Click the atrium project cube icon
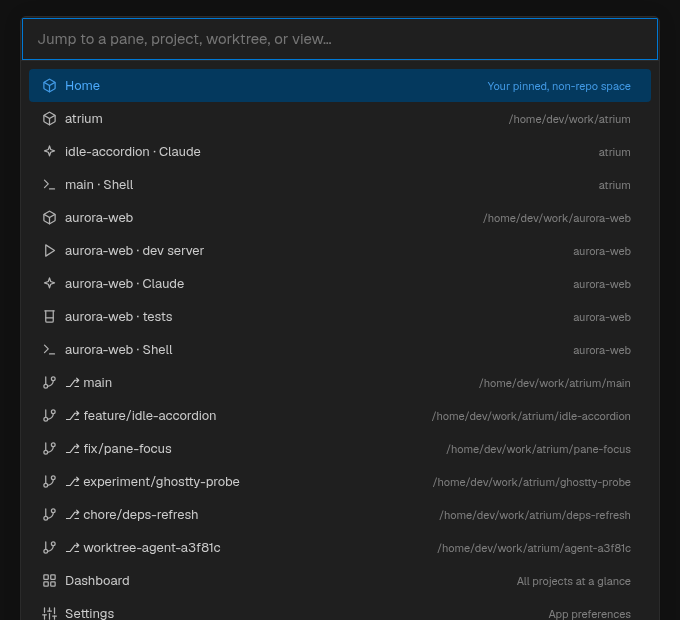 coord(49,118)
